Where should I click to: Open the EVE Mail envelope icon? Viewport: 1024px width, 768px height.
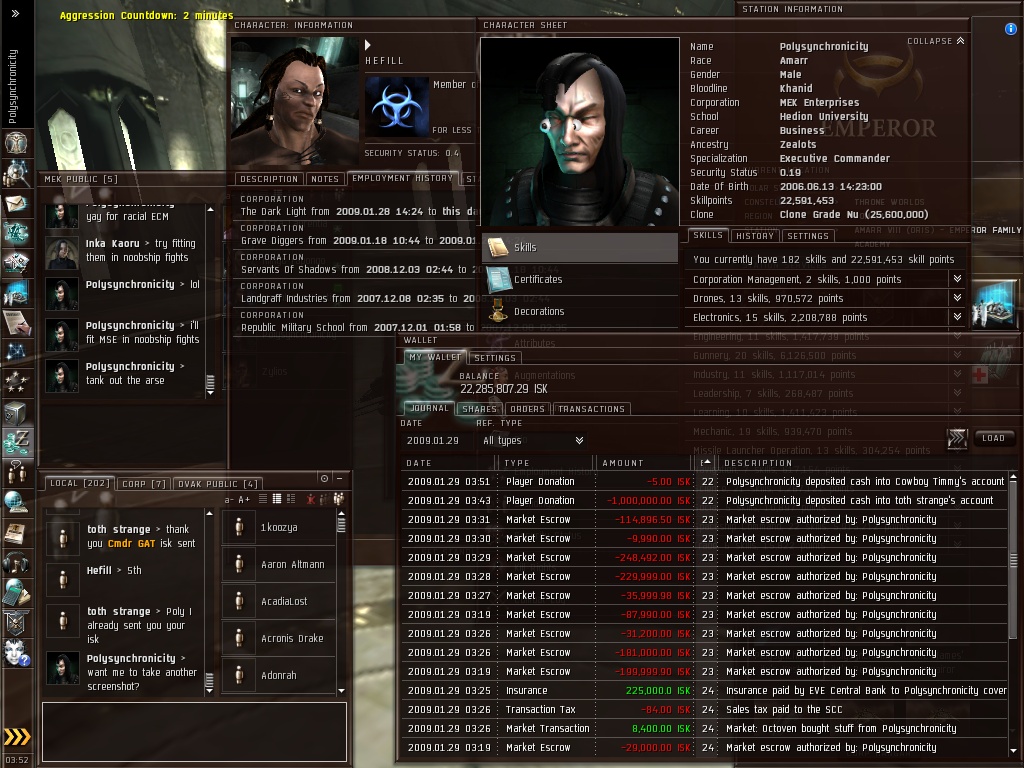coord(16,204)
